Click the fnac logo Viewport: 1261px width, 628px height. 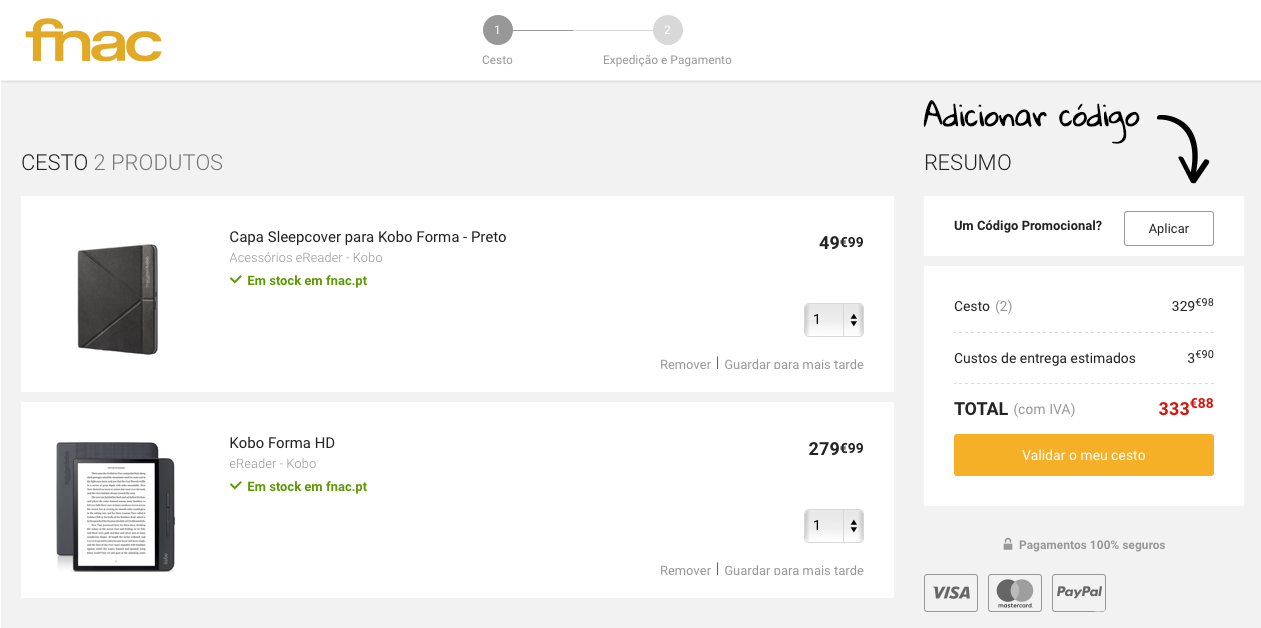(93, 40)
